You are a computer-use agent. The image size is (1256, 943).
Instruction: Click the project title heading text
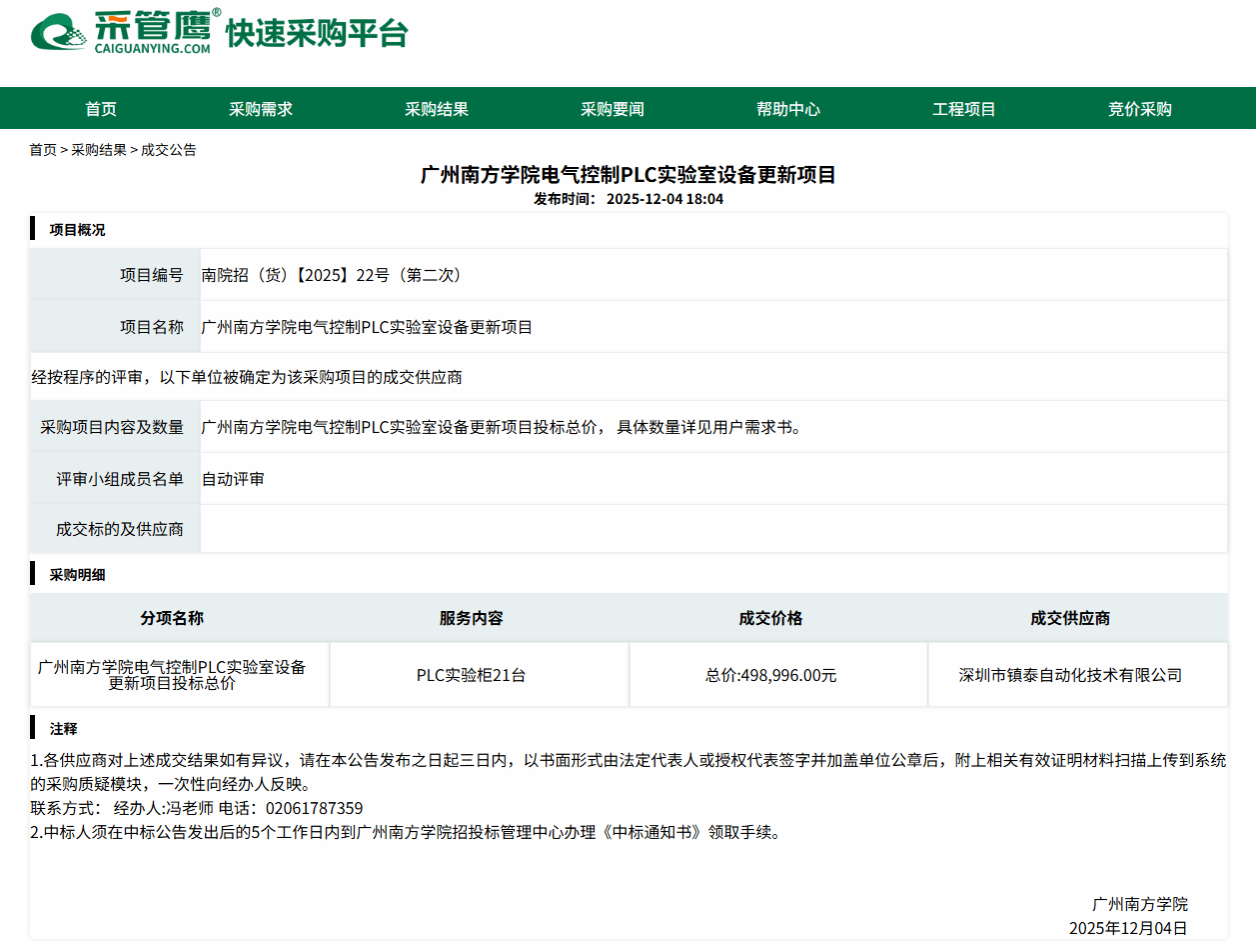628,175
